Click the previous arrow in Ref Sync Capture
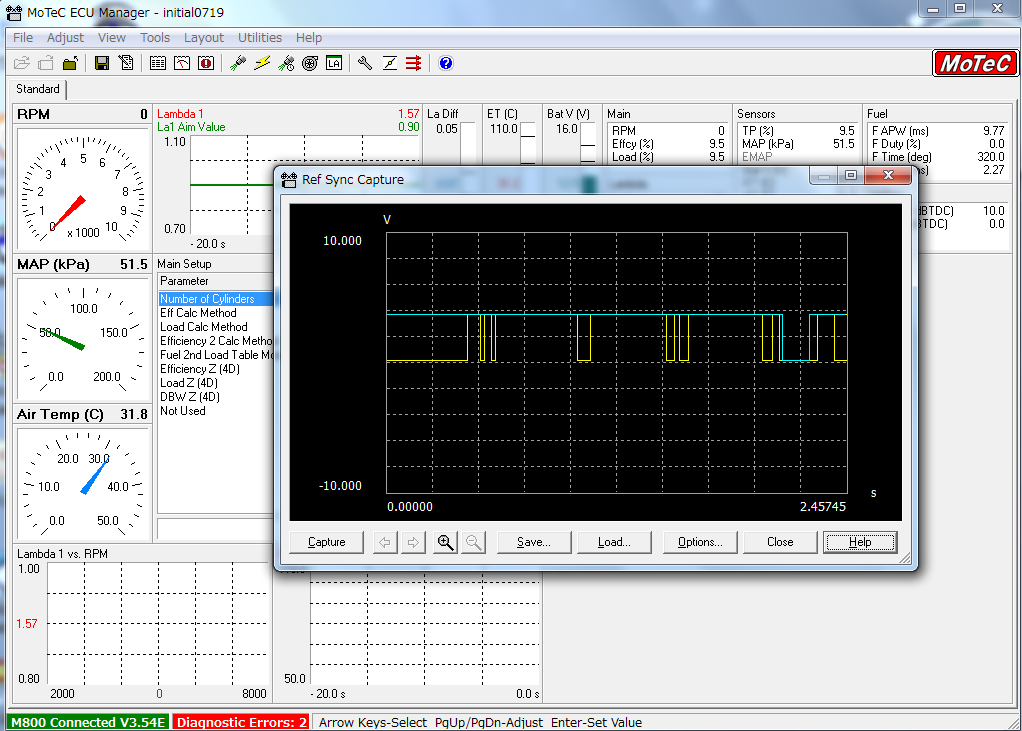 (385, 542)
